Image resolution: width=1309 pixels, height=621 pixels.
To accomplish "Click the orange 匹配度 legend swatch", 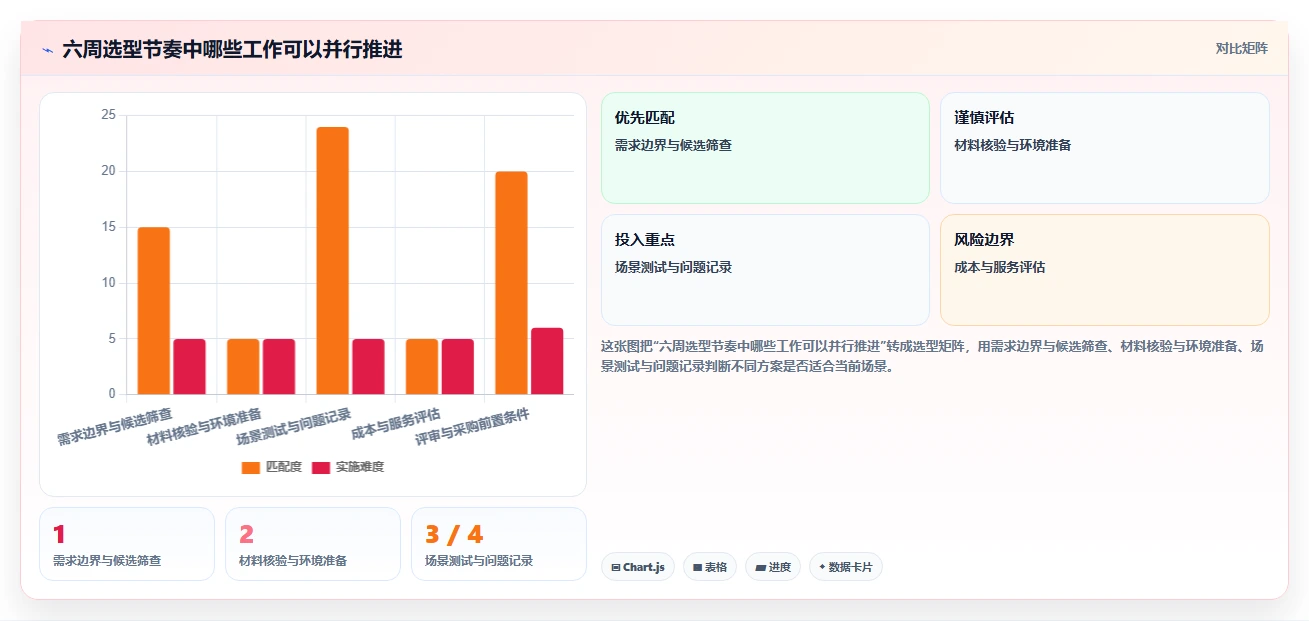I will point(251,467).
